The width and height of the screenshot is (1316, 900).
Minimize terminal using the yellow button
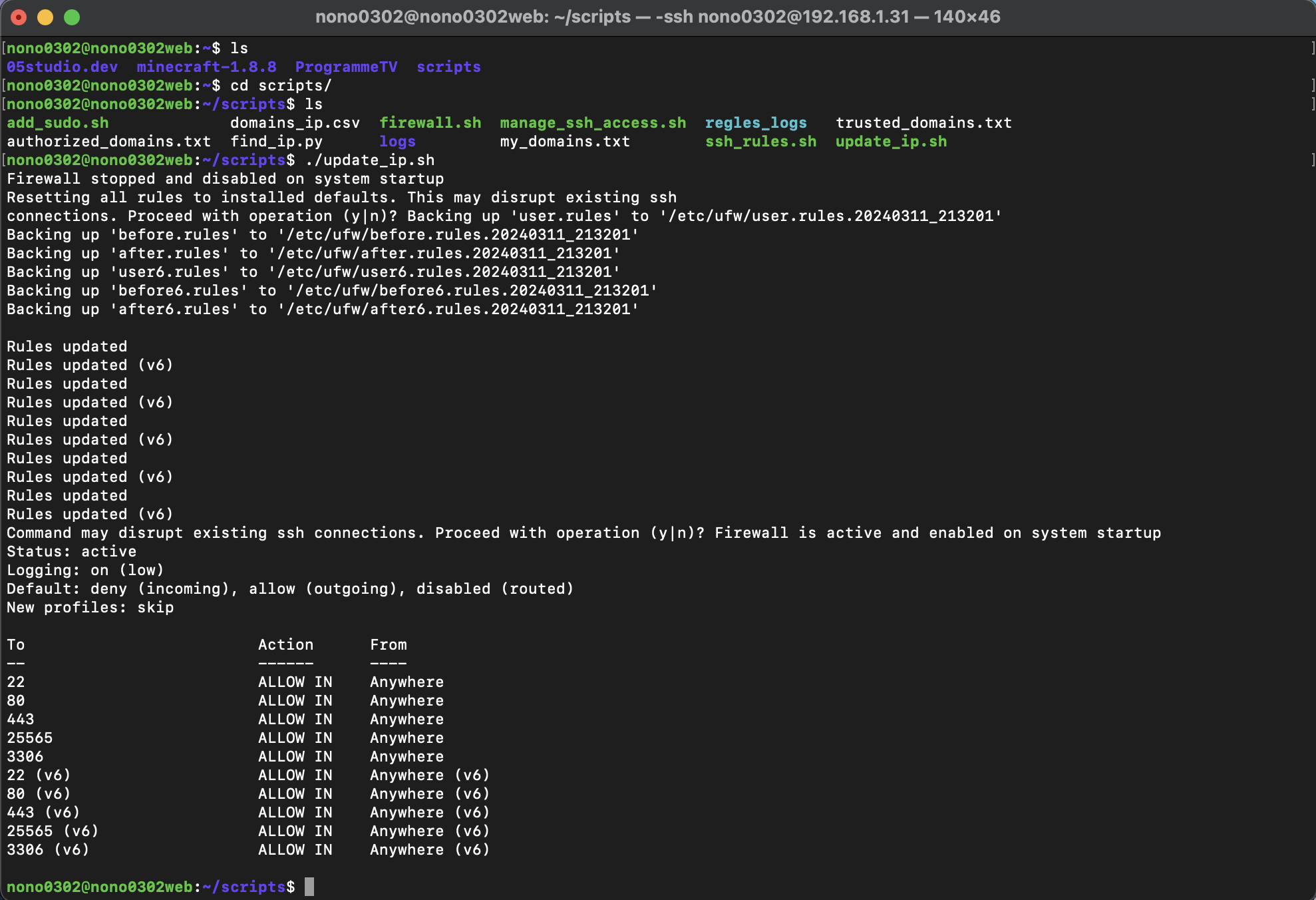point(45,17)
